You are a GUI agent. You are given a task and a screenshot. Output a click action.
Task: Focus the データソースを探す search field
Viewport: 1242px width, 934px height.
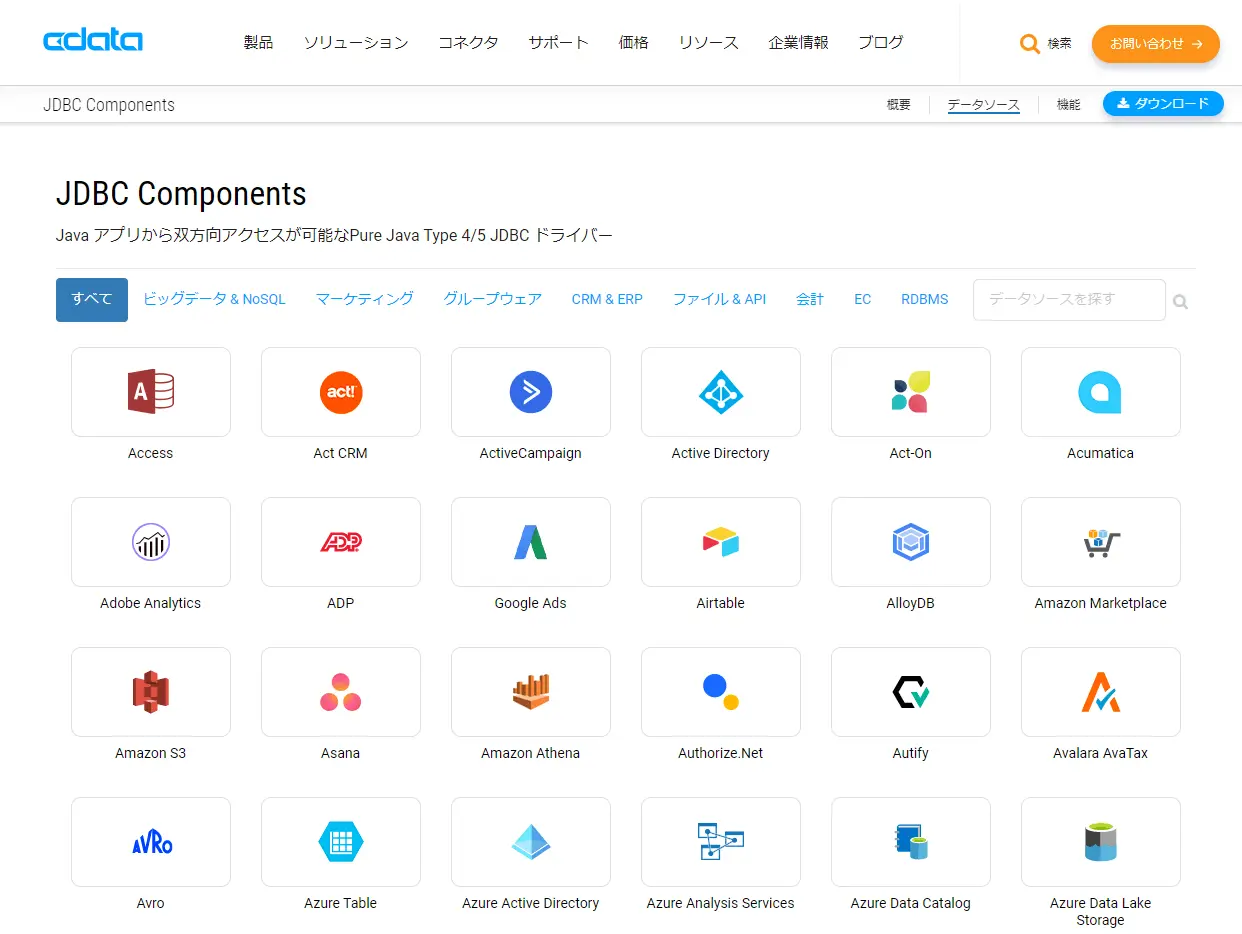[x=1069, y=300]
